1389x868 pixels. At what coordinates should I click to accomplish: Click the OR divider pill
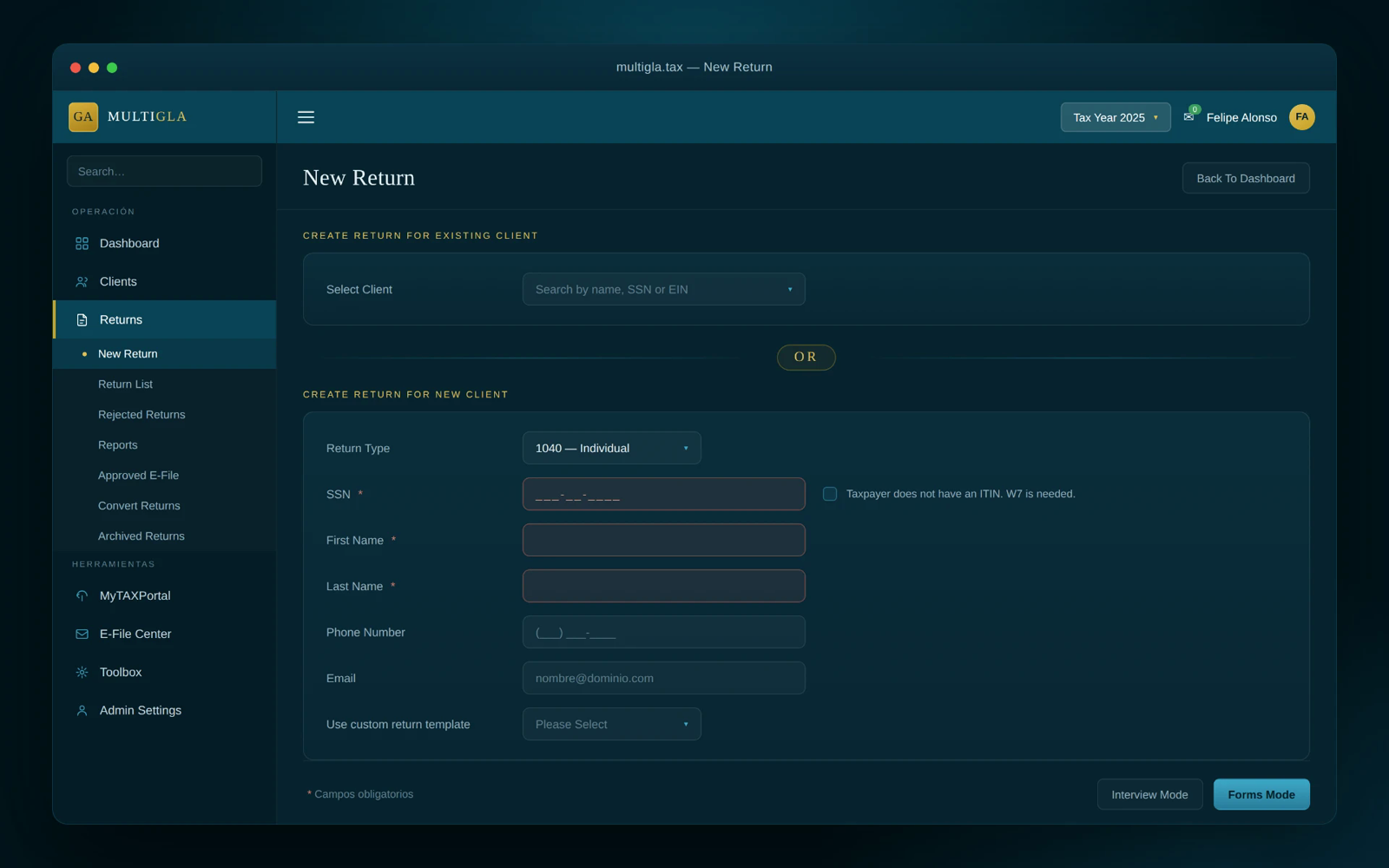click(x=806, y=358)
